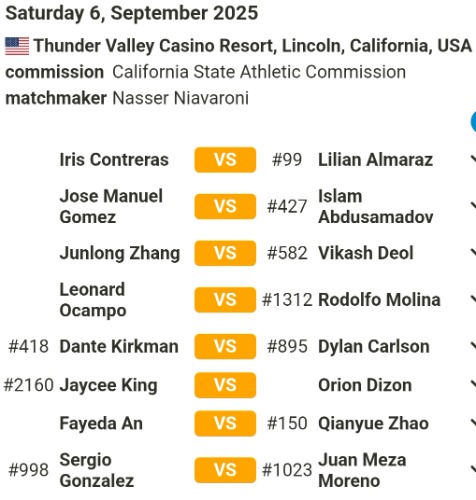The image size is (476, 500).
Task: Click the blue circle icon at right edge
Action: [x=473, y=122]
